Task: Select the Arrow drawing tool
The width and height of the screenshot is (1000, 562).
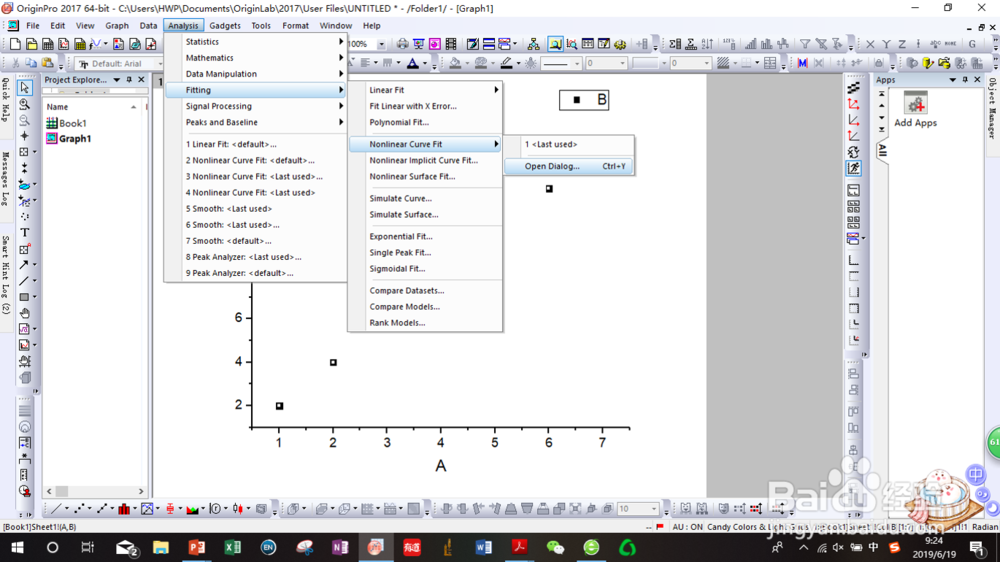Action: coord(24,265)
